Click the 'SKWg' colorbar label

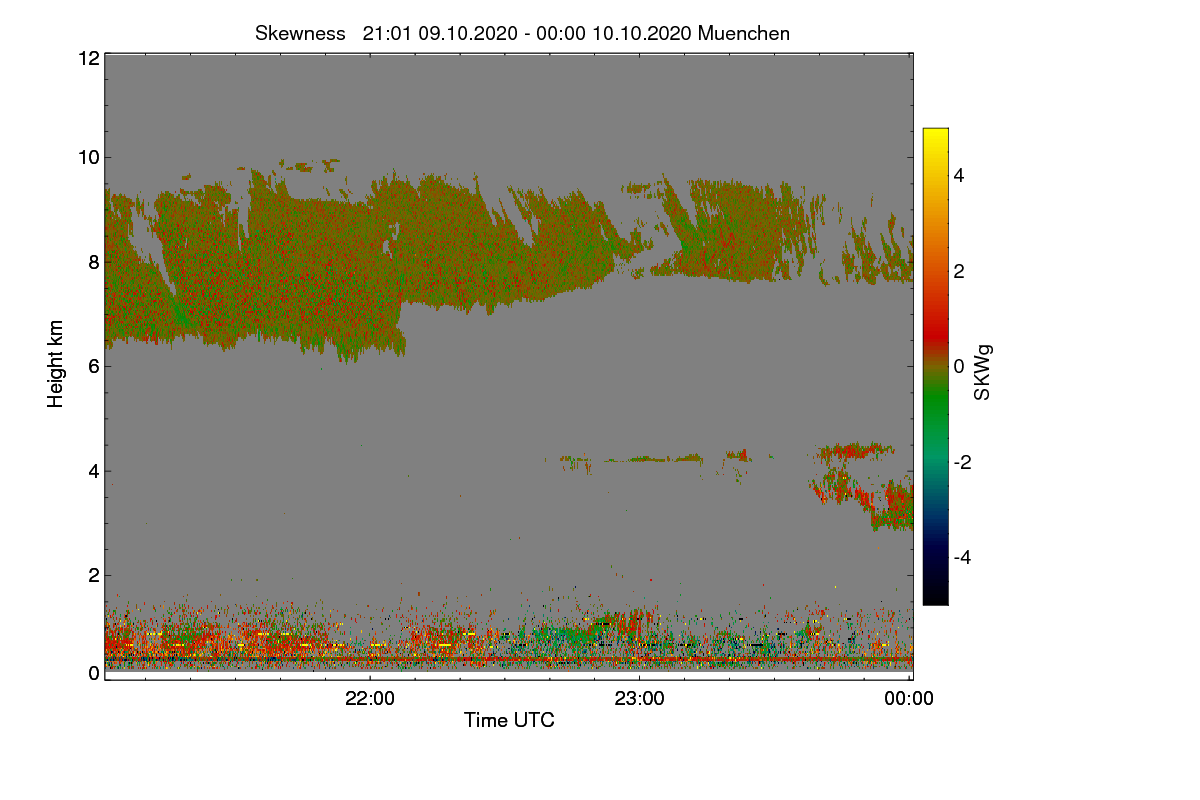(983, 373)
